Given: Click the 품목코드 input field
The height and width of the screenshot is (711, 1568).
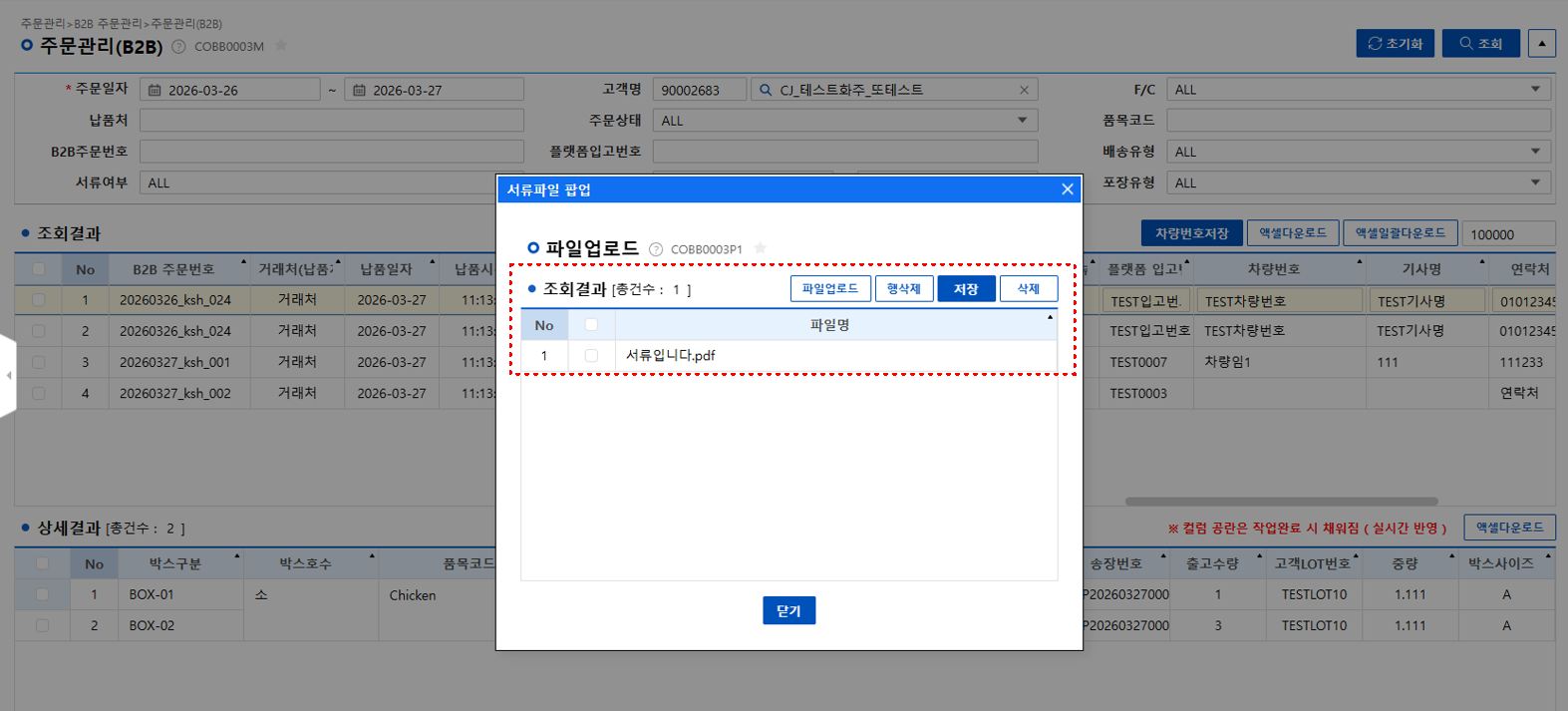Looking at the screenshot, I should pos(1359,121).
